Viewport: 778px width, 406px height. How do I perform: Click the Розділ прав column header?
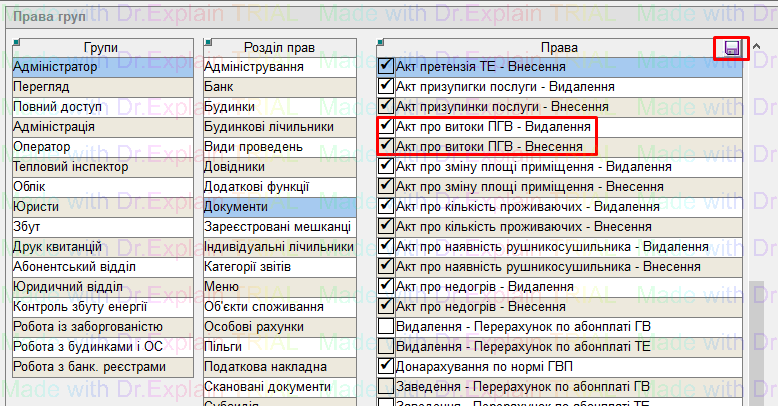(x=279, y=48)
